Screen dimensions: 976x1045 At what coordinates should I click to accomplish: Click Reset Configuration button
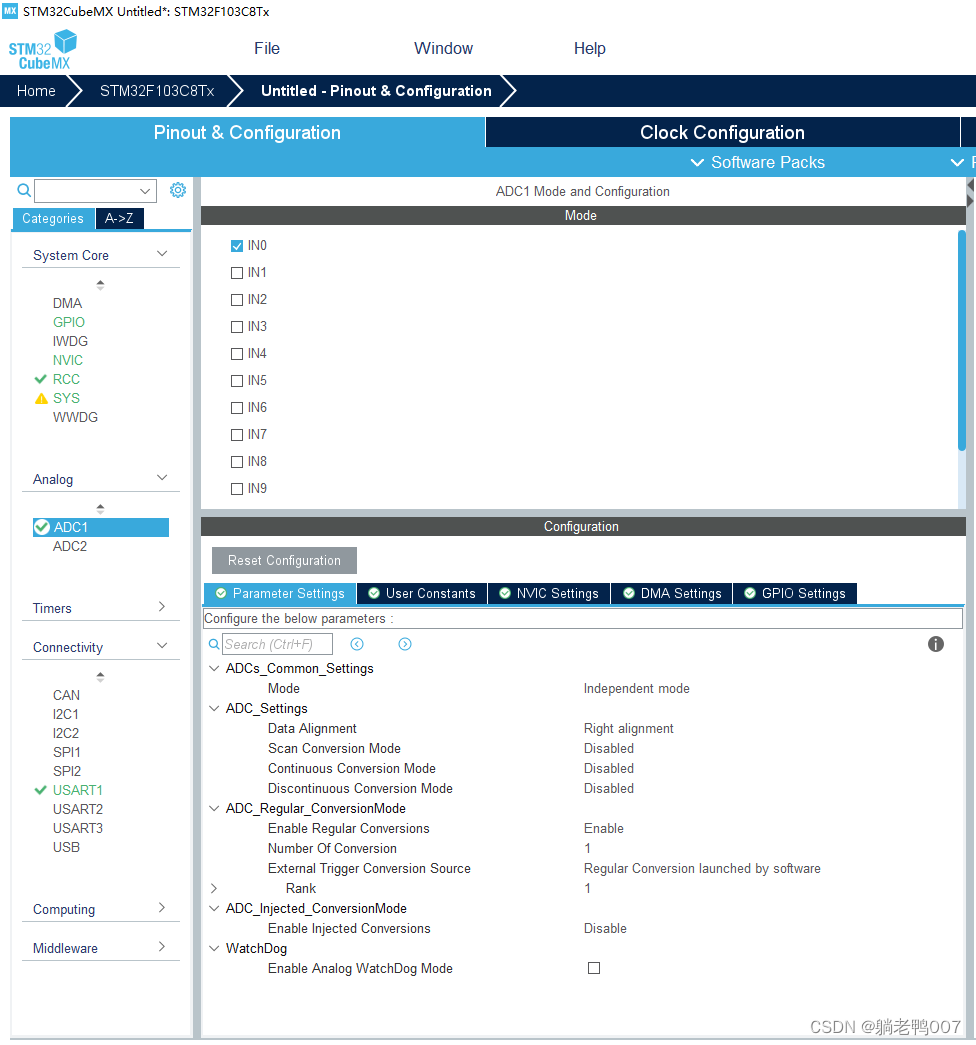284,560
